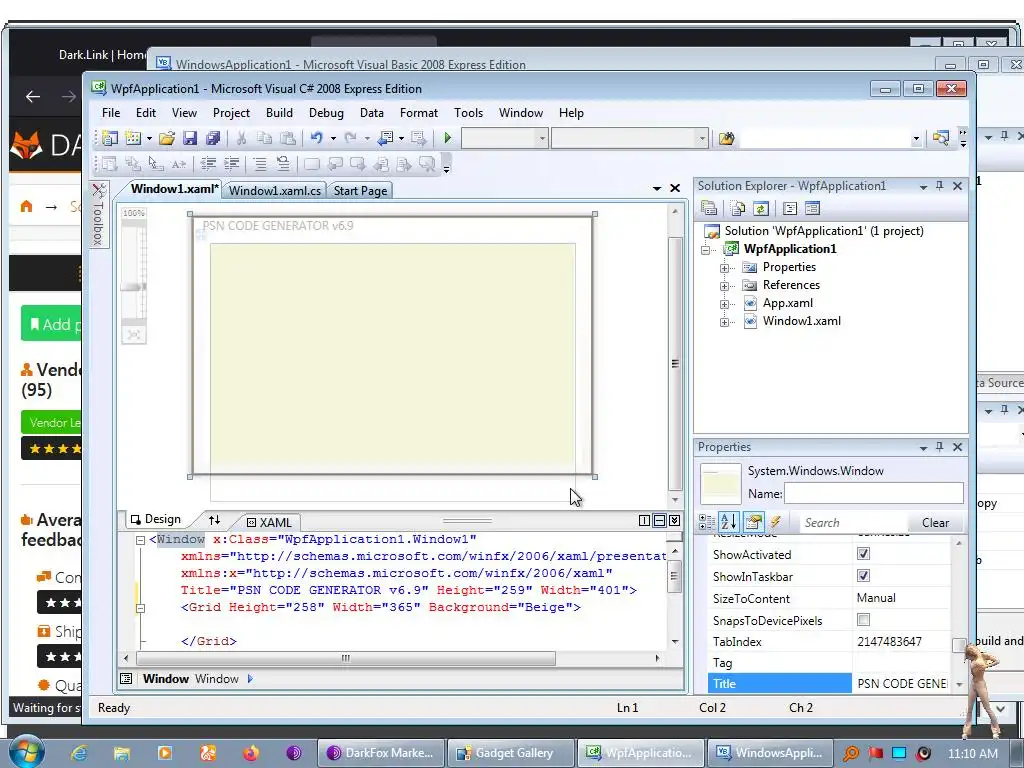This screenshot has height=768, width=1024.
Task: Toggle vertical split view button
Action: pyautogui.click(x=645, y=520)
